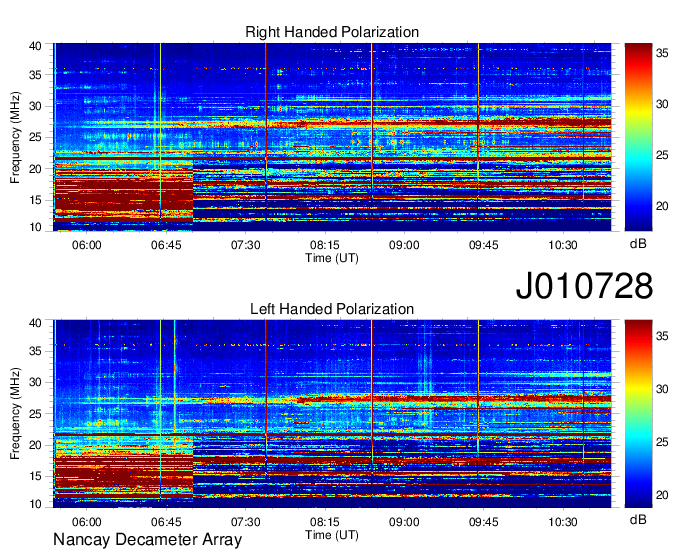Click 35 MHz tick on Right Handed frequency axis
The height and width of the screenshot is (552, 680).
point(35,75)
